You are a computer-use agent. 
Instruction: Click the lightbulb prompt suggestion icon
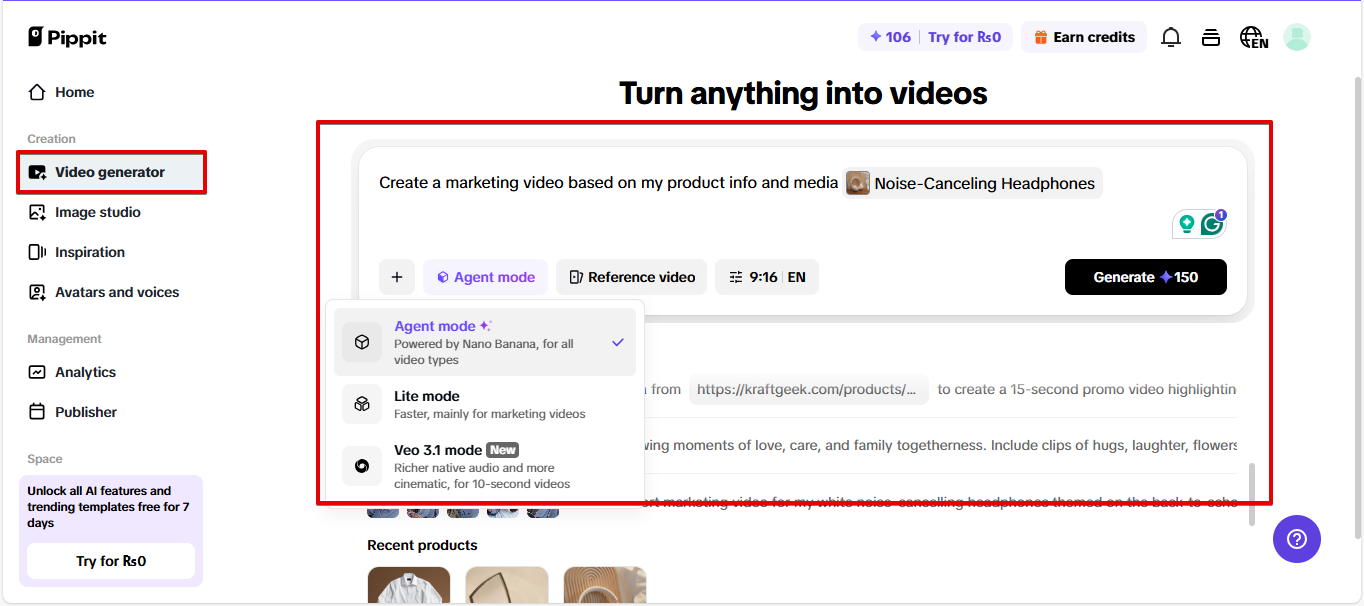(x=1186, y=223)
